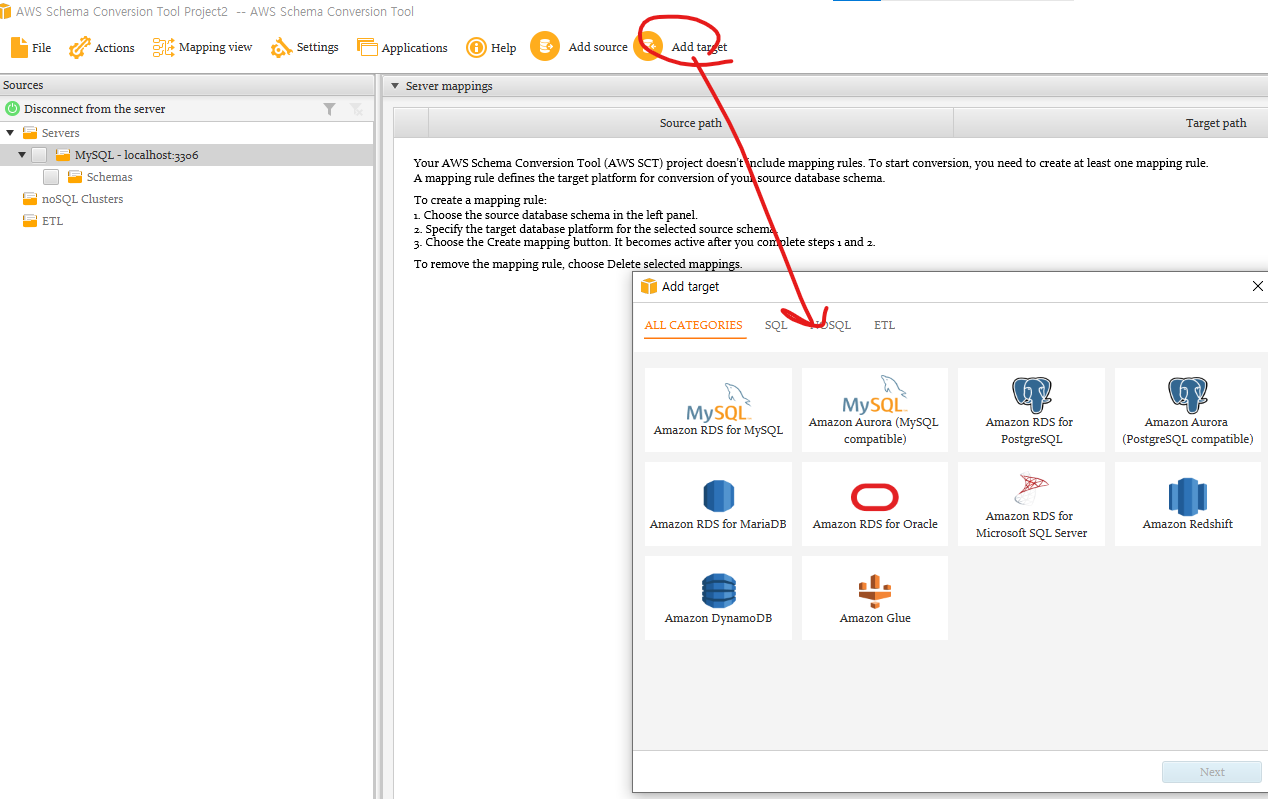The width and height of the screenshot is (1268, 799).
Task: Switch to the SQL tab
Action: [x=776, y=325]
